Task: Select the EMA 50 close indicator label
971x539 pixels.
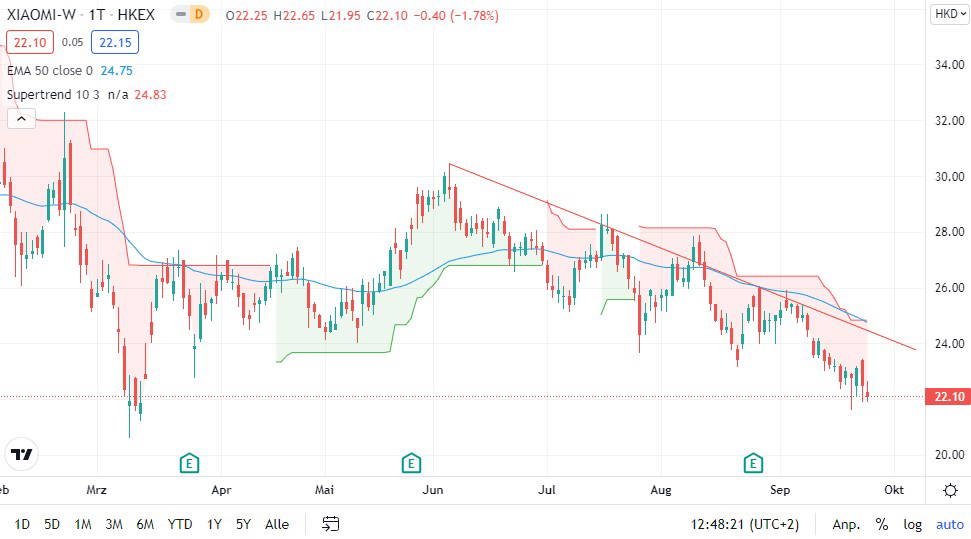Action: [50, 71]
